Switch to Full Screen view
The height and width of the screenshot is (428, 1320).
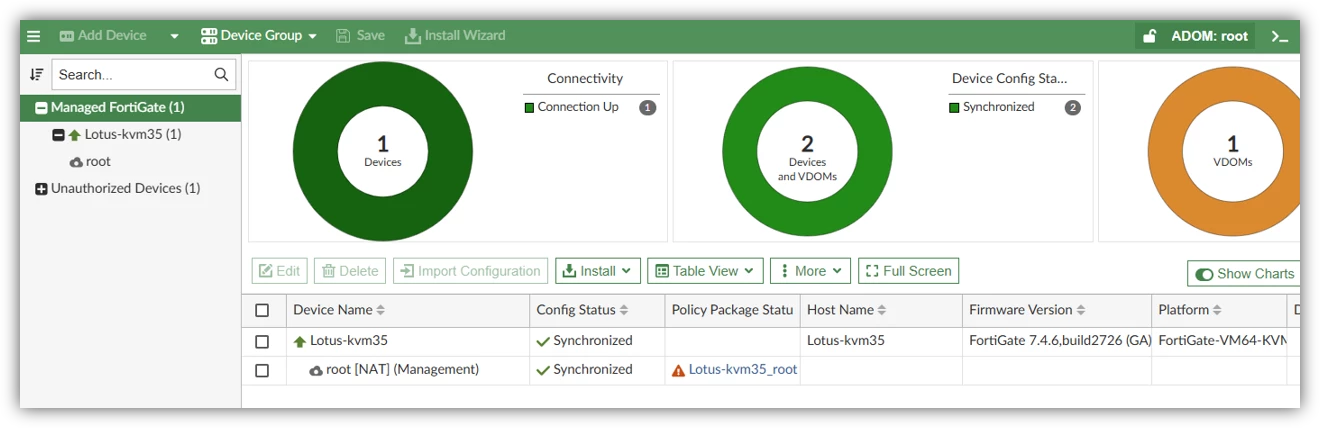click(908, 271)
